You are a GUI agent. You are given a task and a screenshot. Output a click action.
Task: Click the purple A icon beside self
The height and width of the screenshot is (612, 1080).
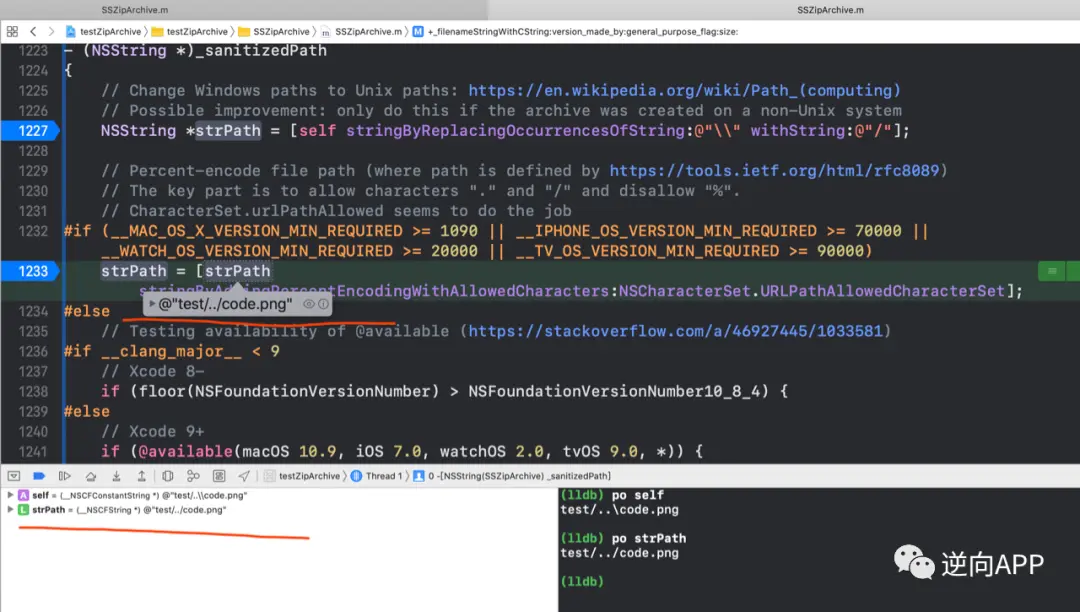(23, 495)
